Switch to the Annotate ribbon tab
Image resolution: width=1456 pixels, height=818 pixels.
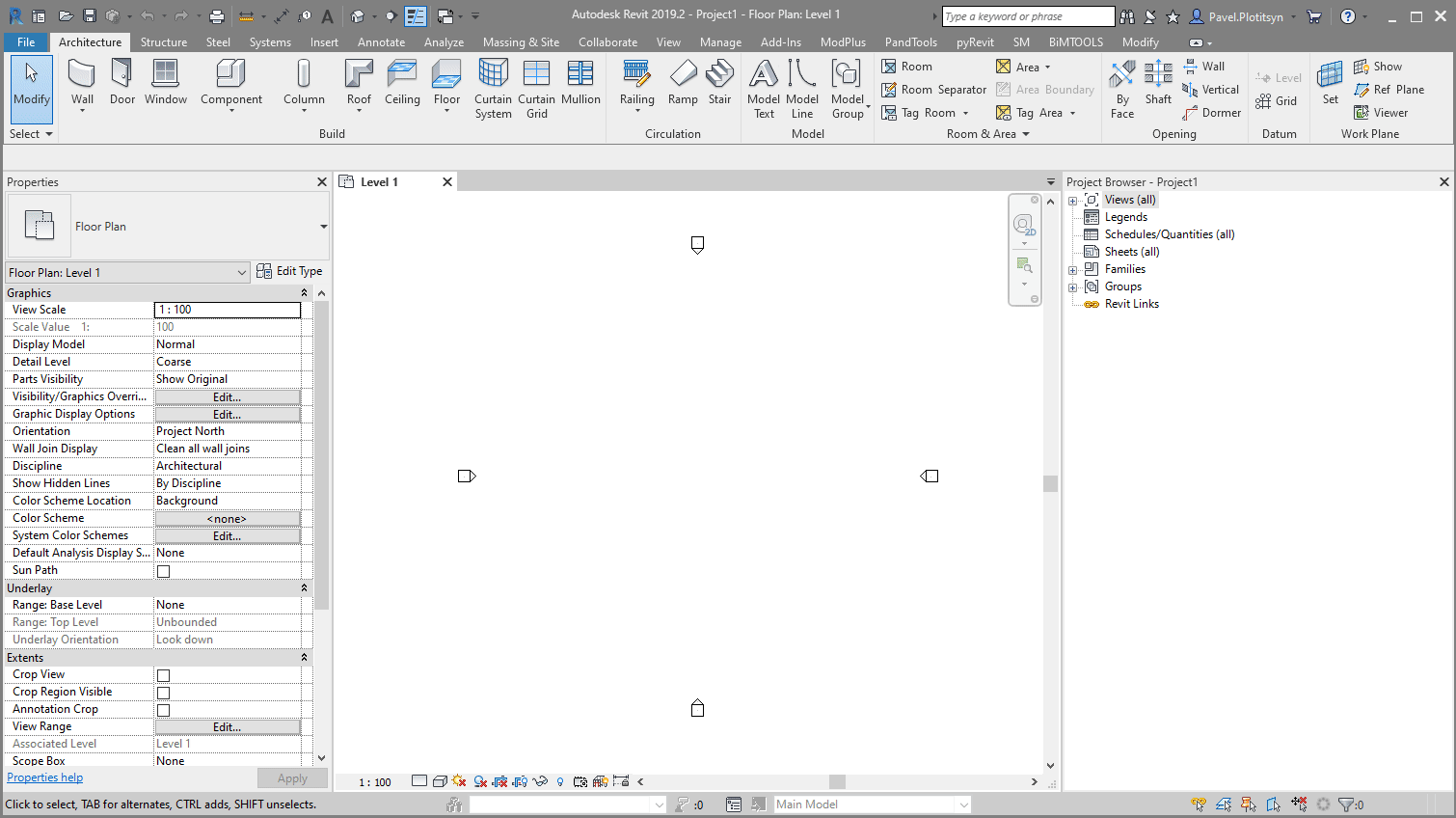(381, 41)
